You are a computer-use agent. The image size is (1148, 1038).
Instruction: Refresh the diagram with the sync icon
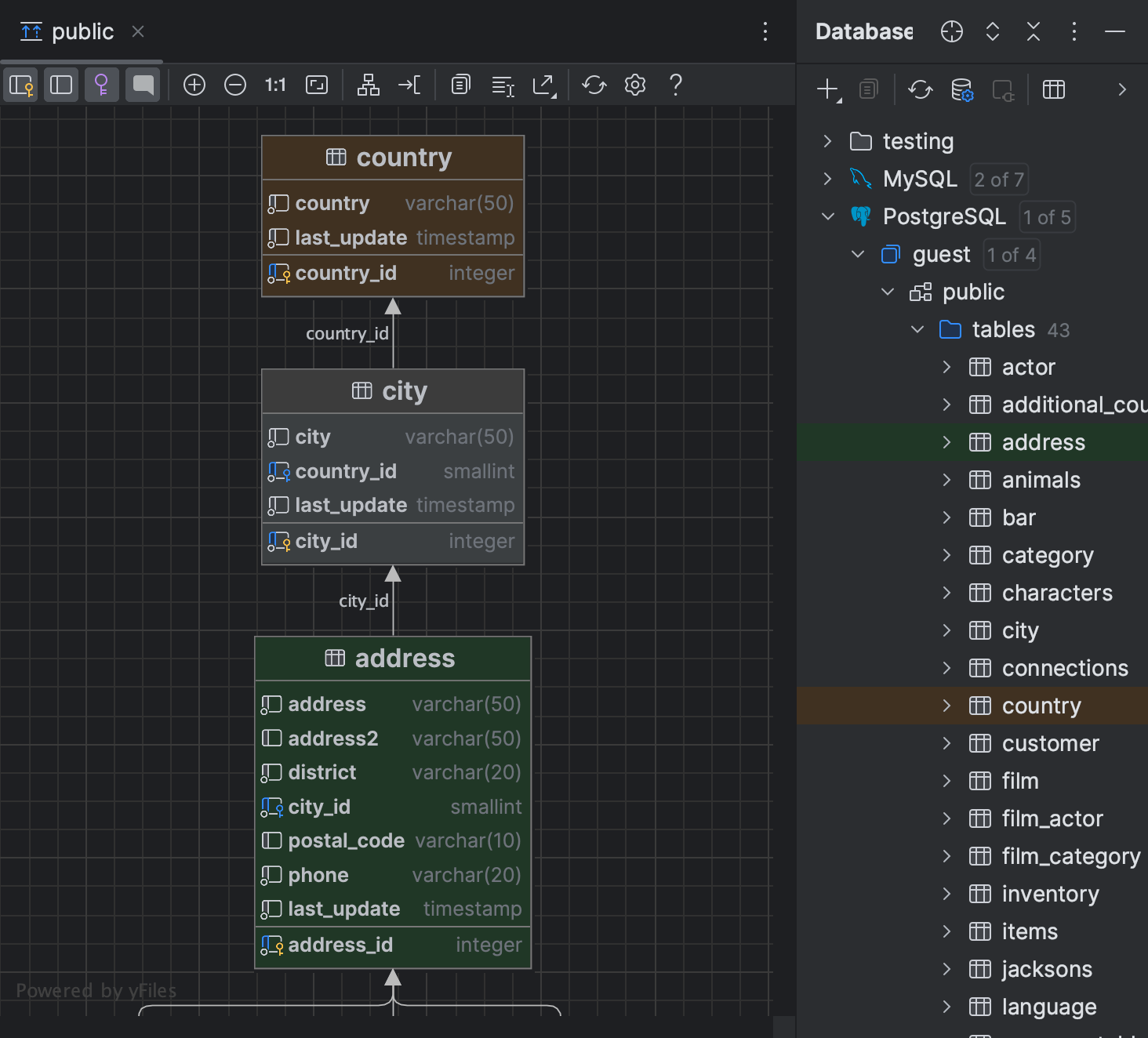pyautogui.click(x=594, y=85)
